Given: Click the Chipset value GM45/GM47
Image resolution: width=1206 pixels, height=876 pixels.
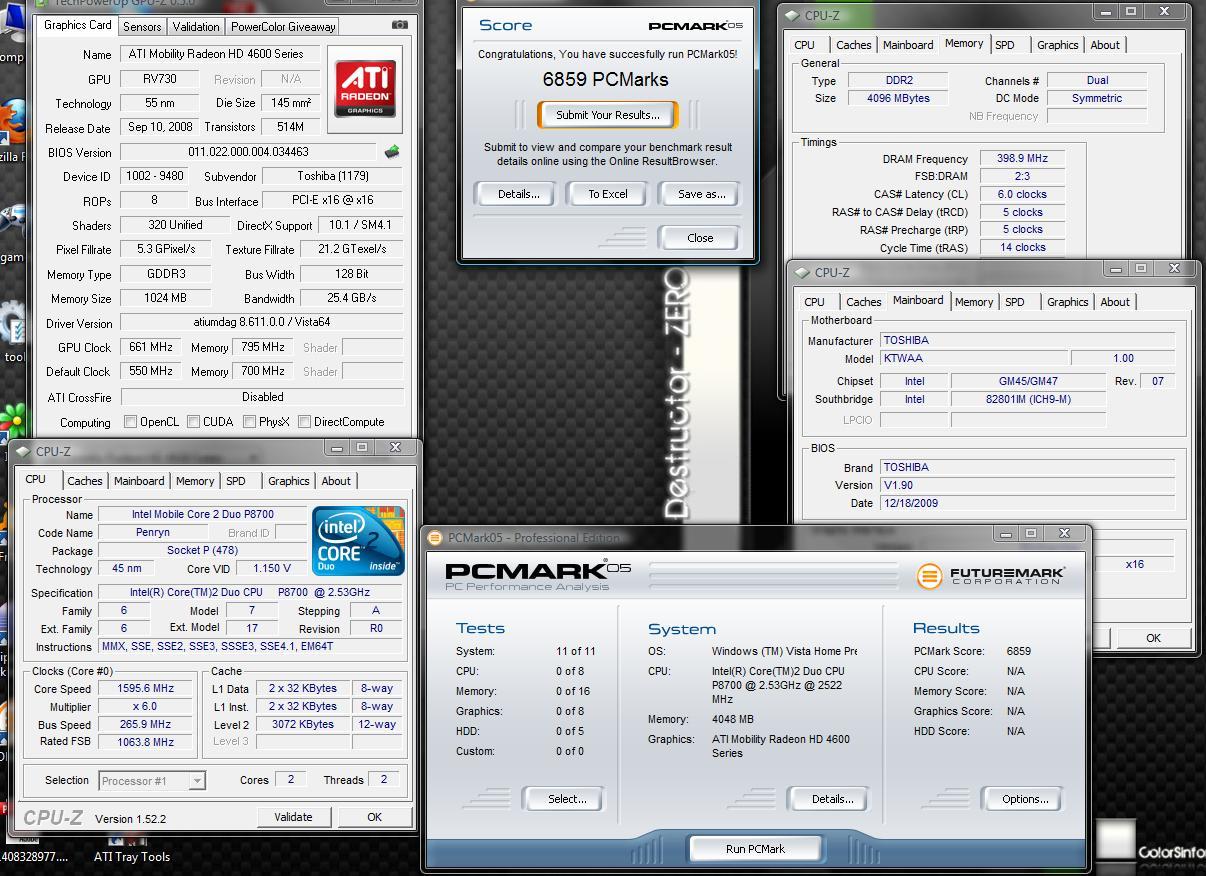Looking at the screenshot, I should pyautogui.click(x=1028, y=381).
